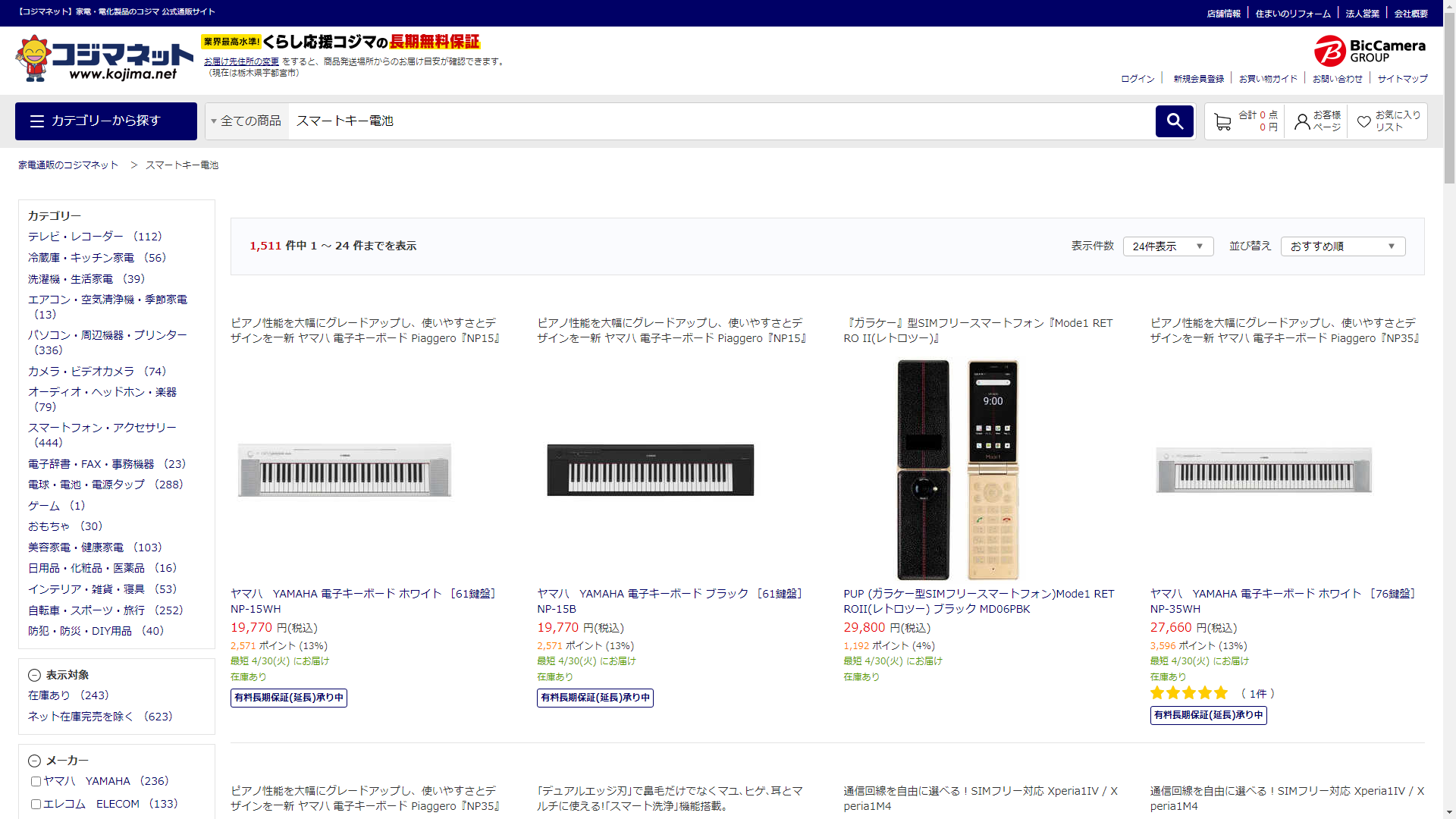This screenshot has width=1456, height=819.
Task: Open the hamburger category menu icon
Action: (x=37, y=121)
